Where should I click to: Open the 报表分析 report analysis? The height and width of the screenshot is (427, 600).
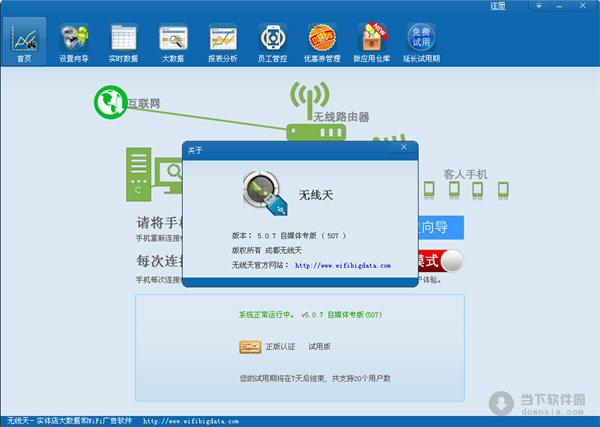223,42
